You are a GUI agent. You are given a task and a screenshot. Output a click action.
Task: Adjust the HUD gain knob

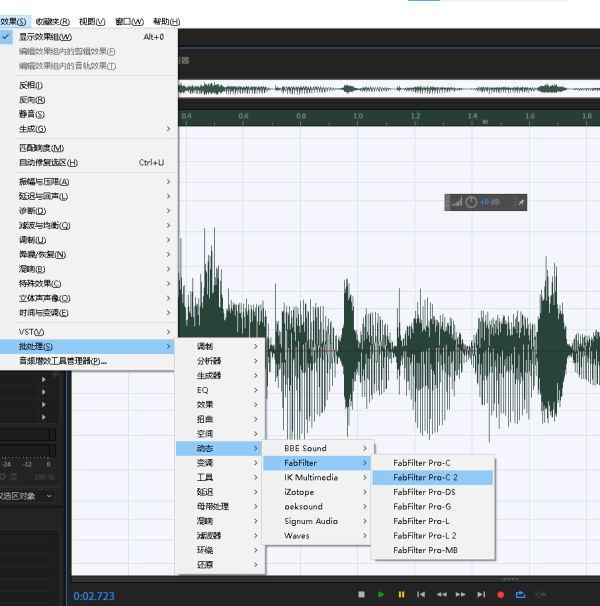(x=471, y=202)
